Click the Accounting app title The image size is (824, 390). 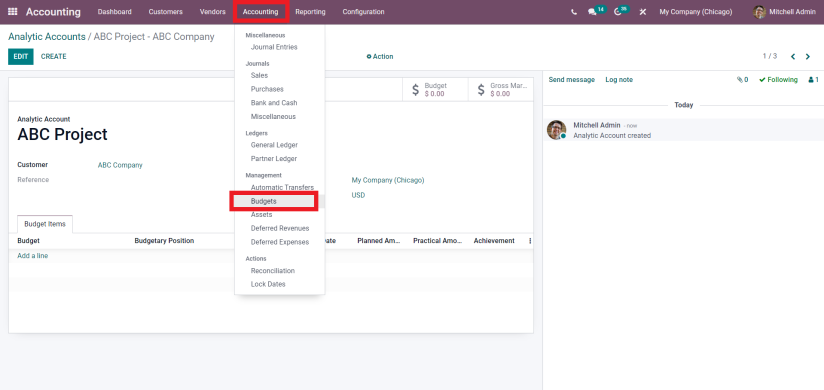(53, 12)
